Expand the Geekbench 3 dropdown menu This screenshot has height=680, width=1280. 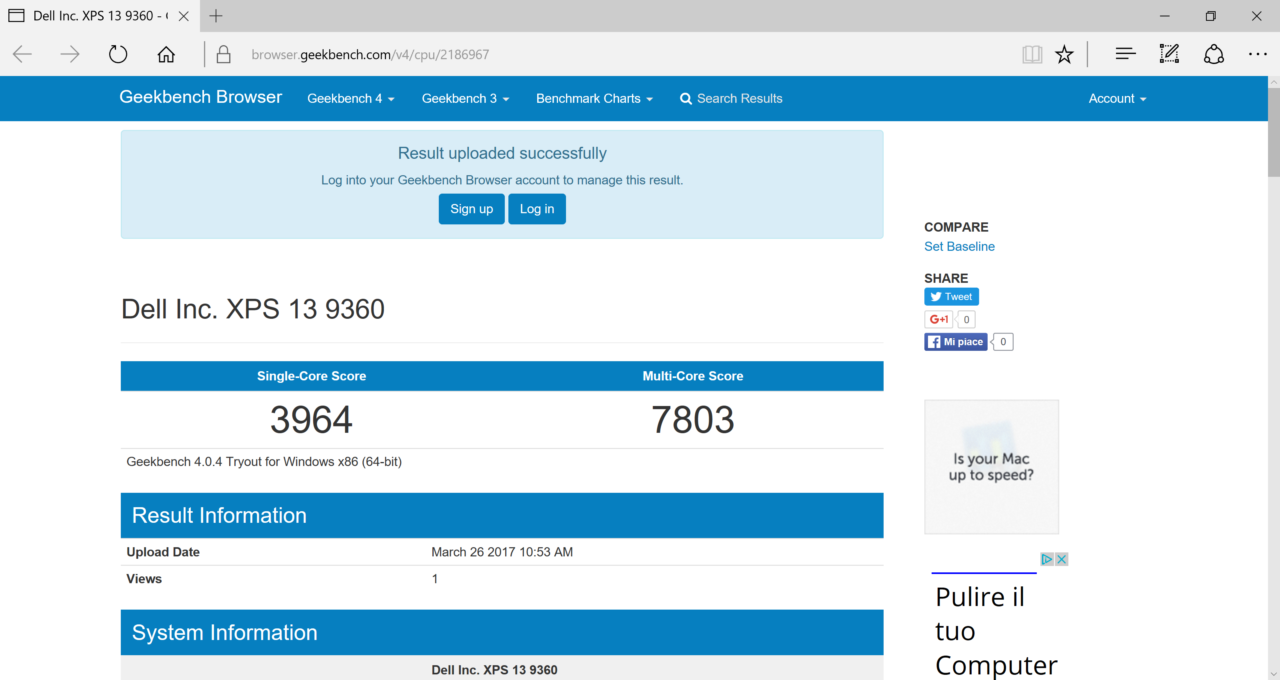(465, 98)
